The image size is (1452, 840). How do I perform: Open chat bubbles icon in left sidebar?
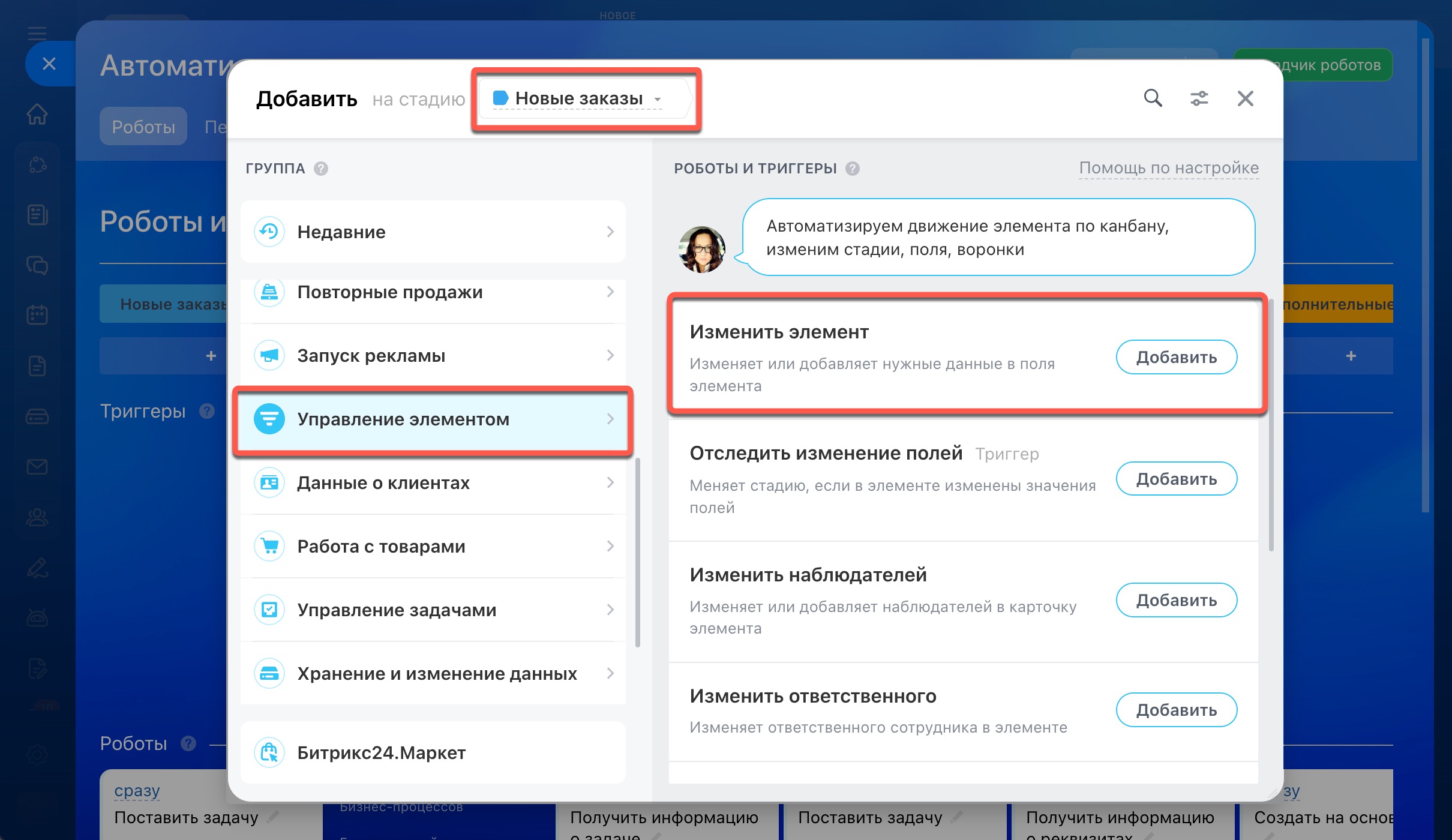click(x=37, y=265)
